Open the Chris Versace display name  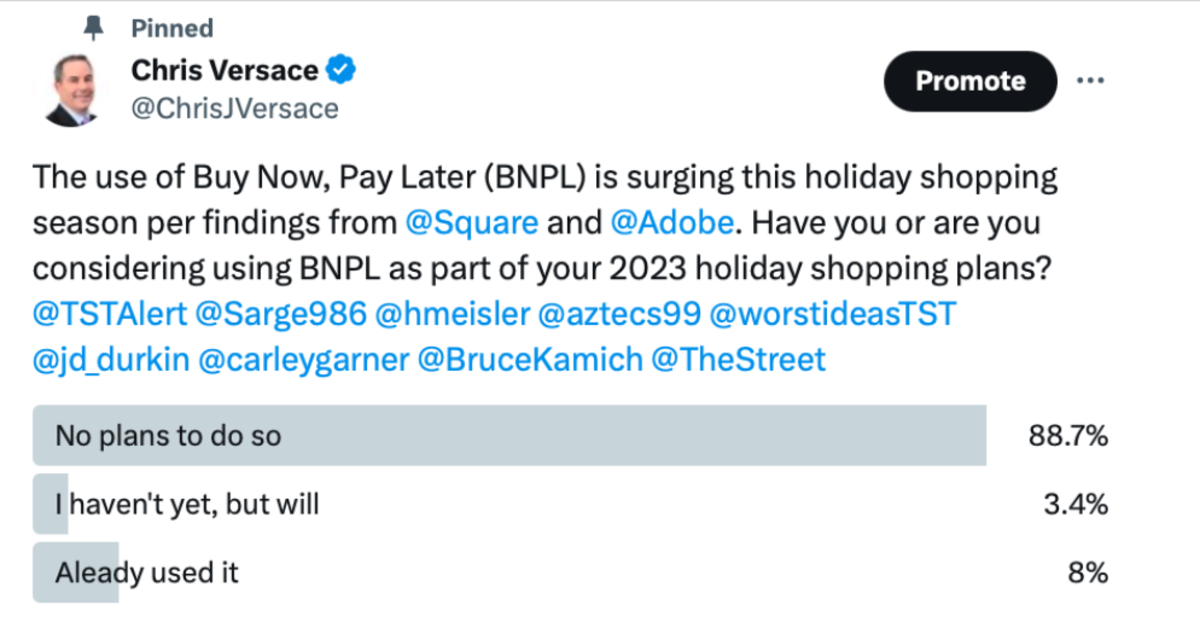point(225,71)
